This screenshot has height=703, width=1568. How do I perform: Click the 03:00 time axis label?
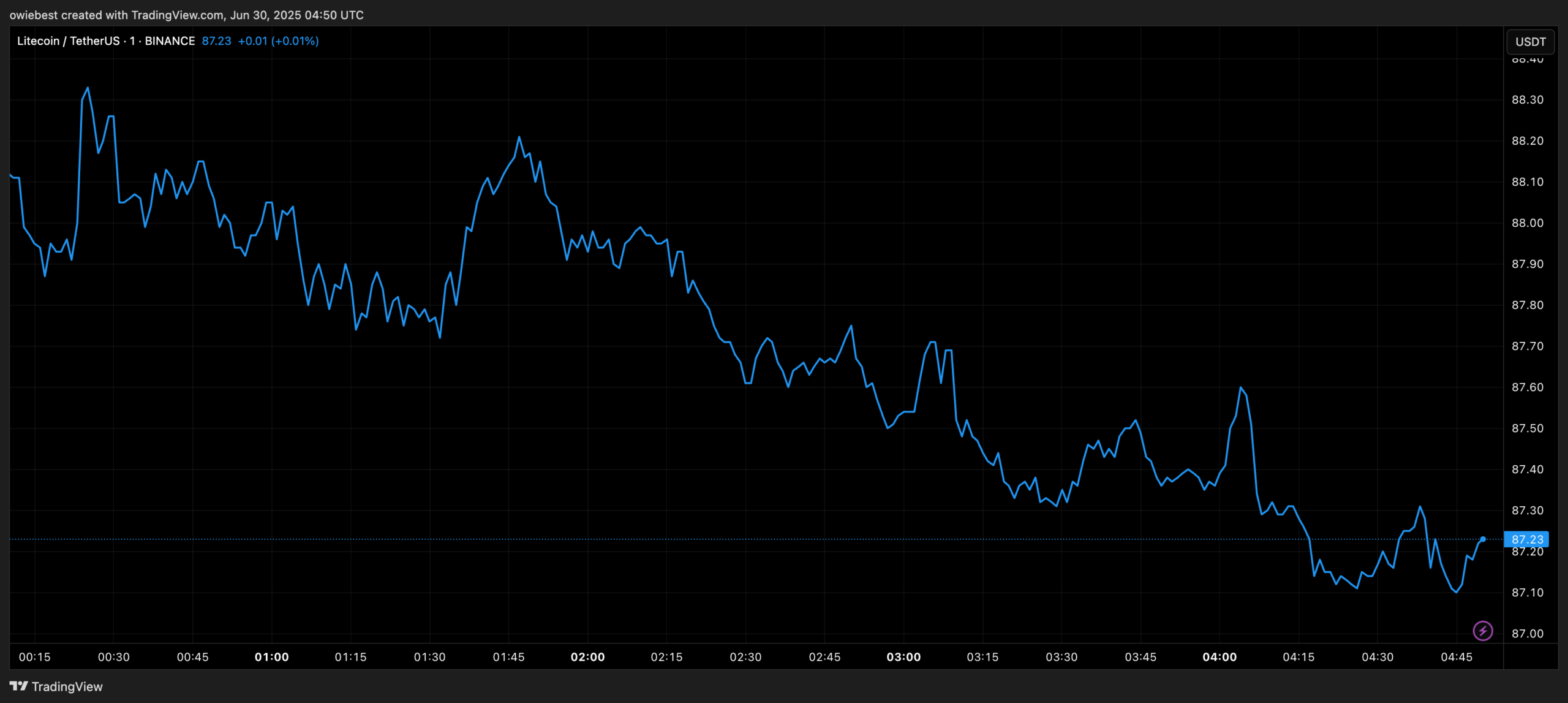coord(904,657)
